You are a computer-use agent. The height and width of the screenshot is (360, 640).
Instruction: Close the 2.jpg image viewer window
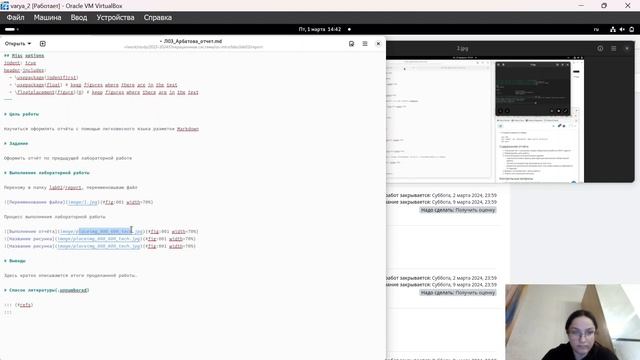point(627,48)
